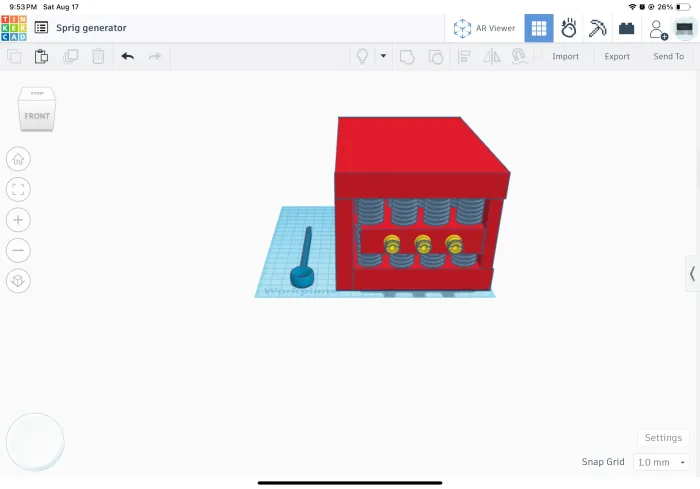Expand the collapsed shapes side panel
Viewport: 700px width, 489px height.
pos(692,273)
